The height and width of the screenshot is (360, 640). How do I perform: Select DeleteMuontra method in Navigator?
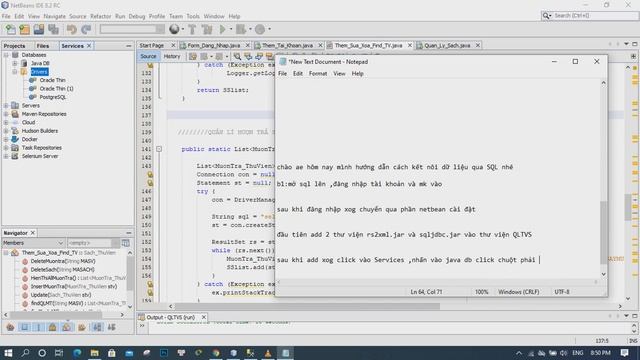pyautogui.click(x=63, y=261)
